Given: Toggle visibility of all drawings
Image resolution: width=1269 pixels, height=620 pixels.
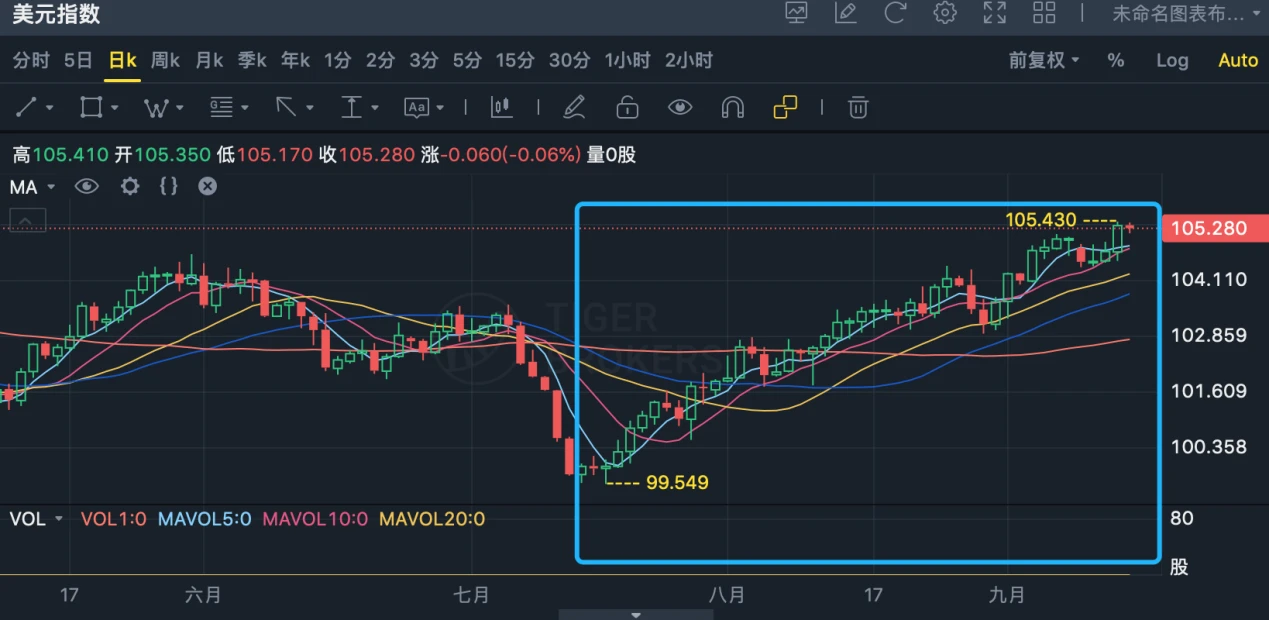Looking at the screenshot, I should coord(680,107).
